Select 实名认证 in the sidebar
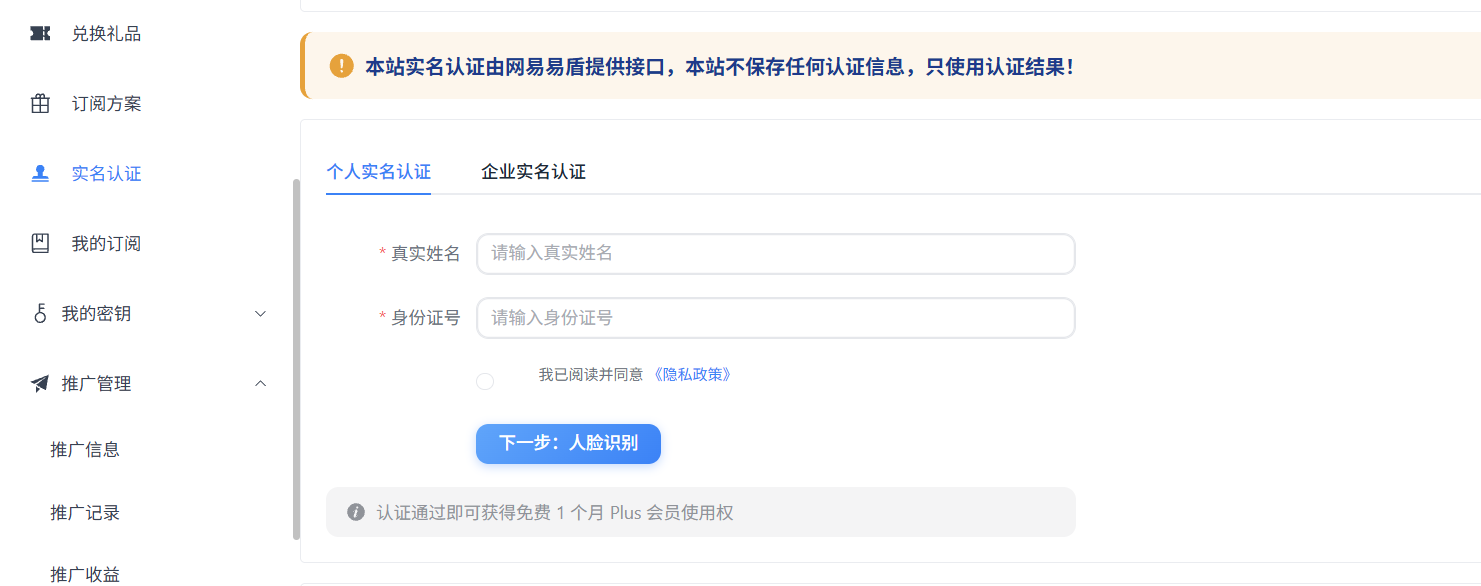Image resolution: width=1481 pixels, height=586 pixels. pyautogui.click(x=106, y=174)
